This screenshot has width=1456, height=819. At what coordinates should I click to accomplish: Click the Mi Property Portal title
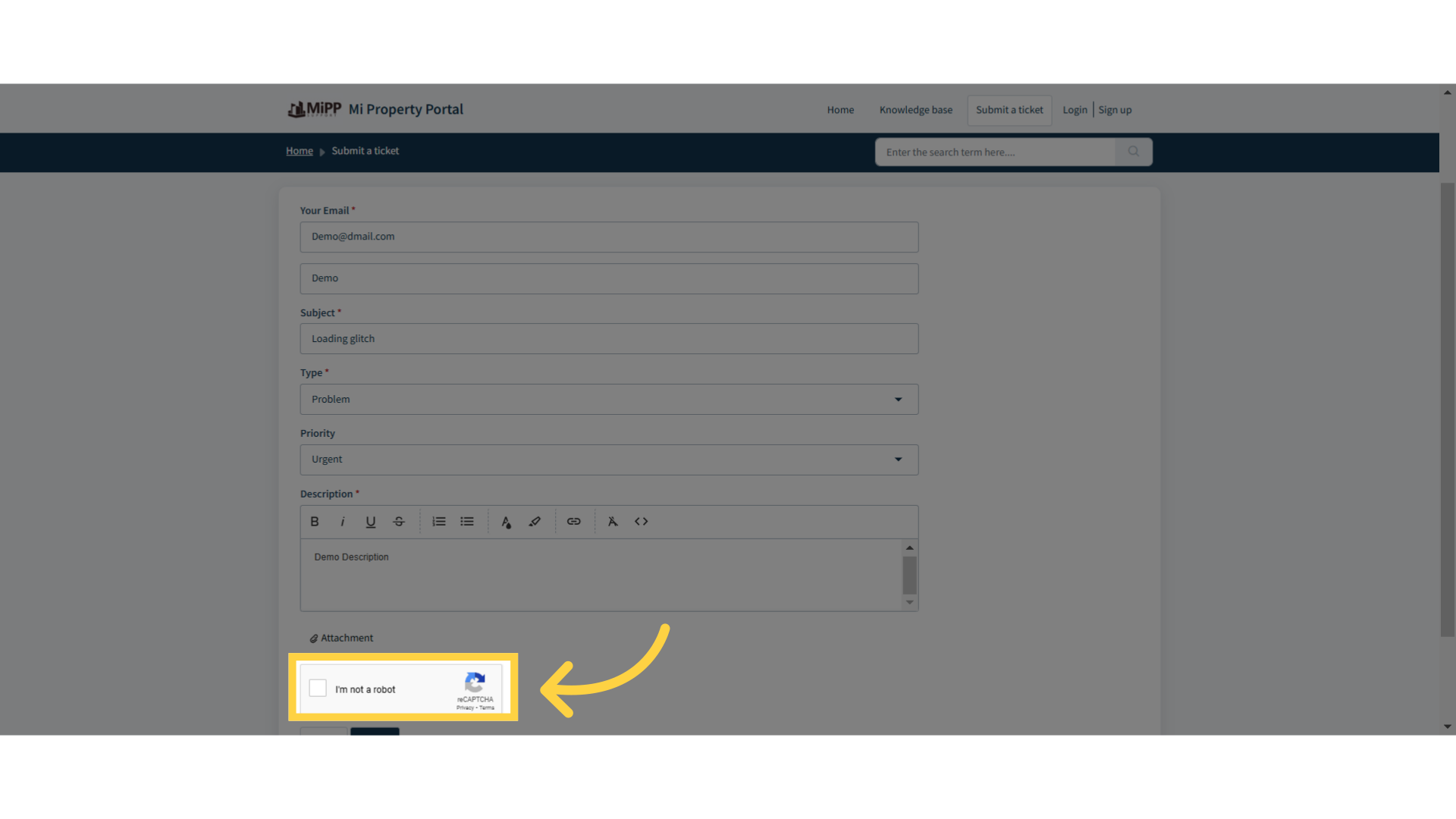(x=406, y=109)
